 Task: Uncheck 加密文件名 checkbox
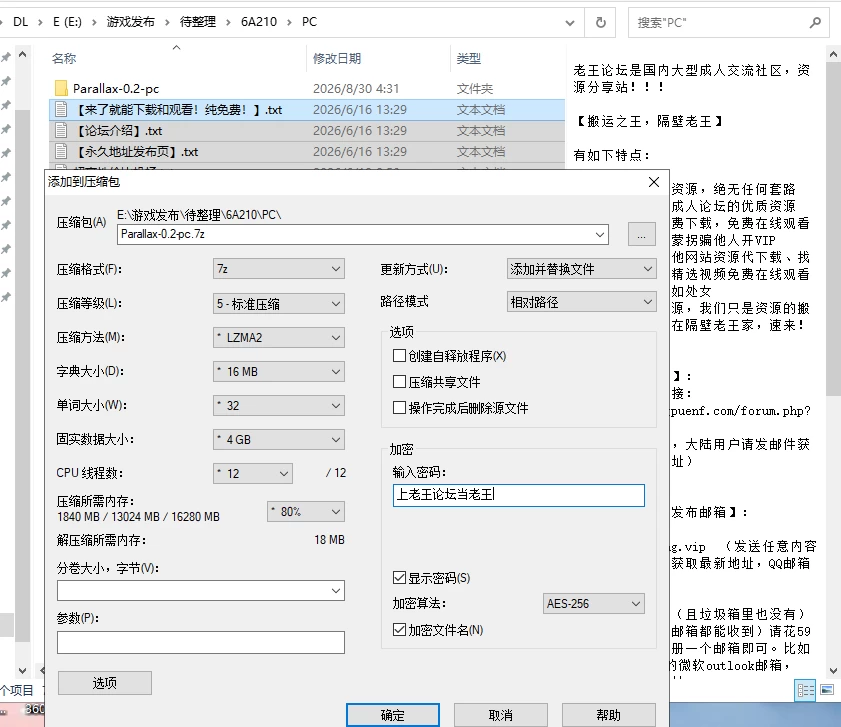pyautogui.click(x=399, y=629)
